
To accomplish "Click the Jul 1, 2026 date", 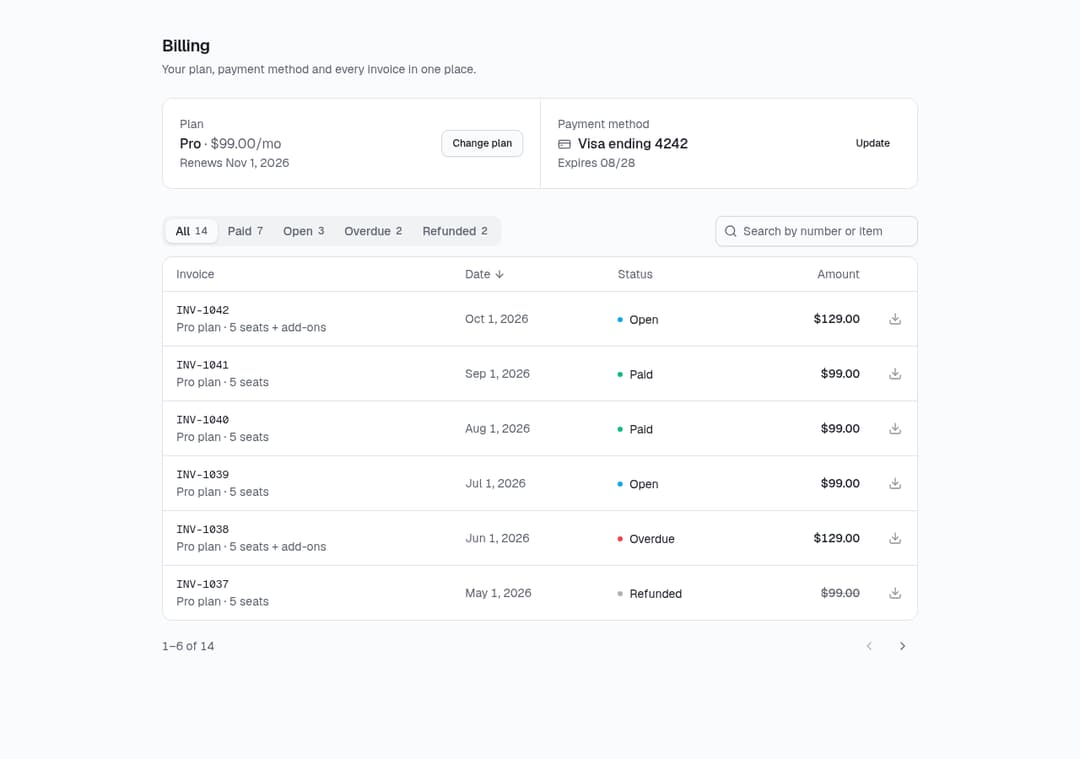I will [495, 484].
